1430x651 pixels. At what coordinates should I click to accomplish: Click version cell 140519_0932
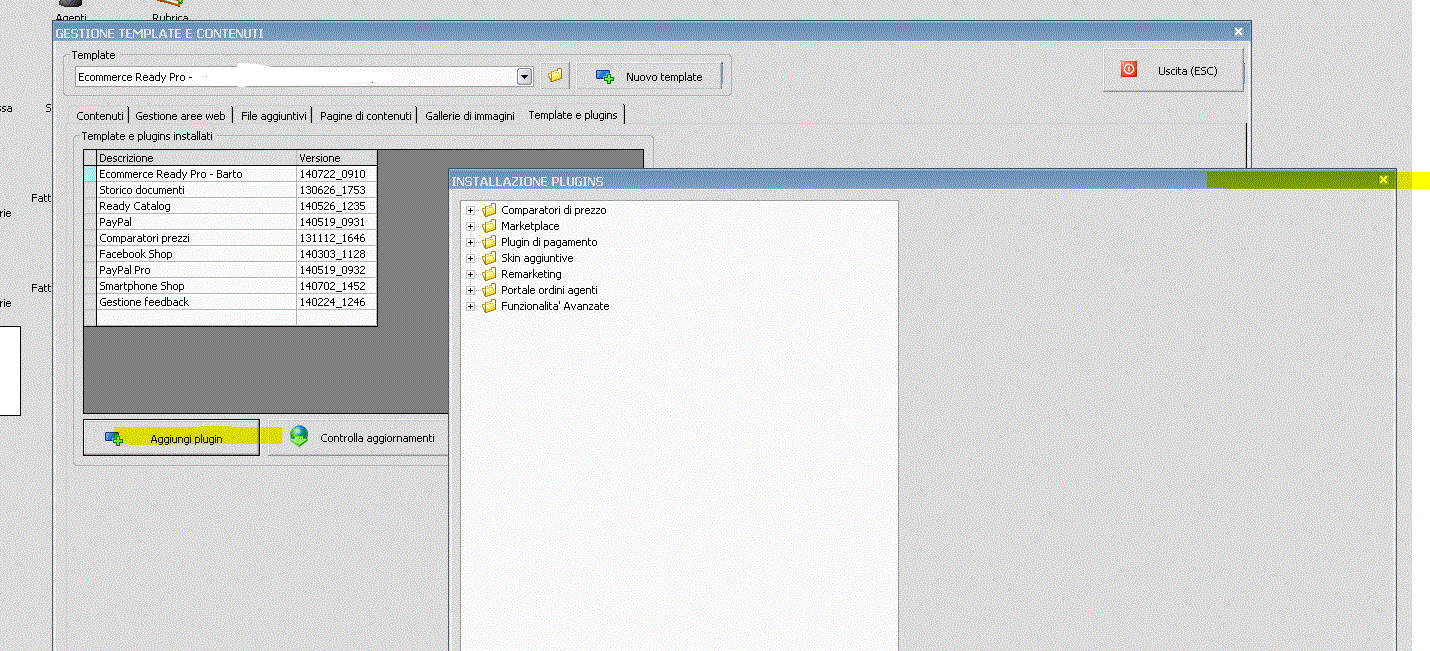337,270
